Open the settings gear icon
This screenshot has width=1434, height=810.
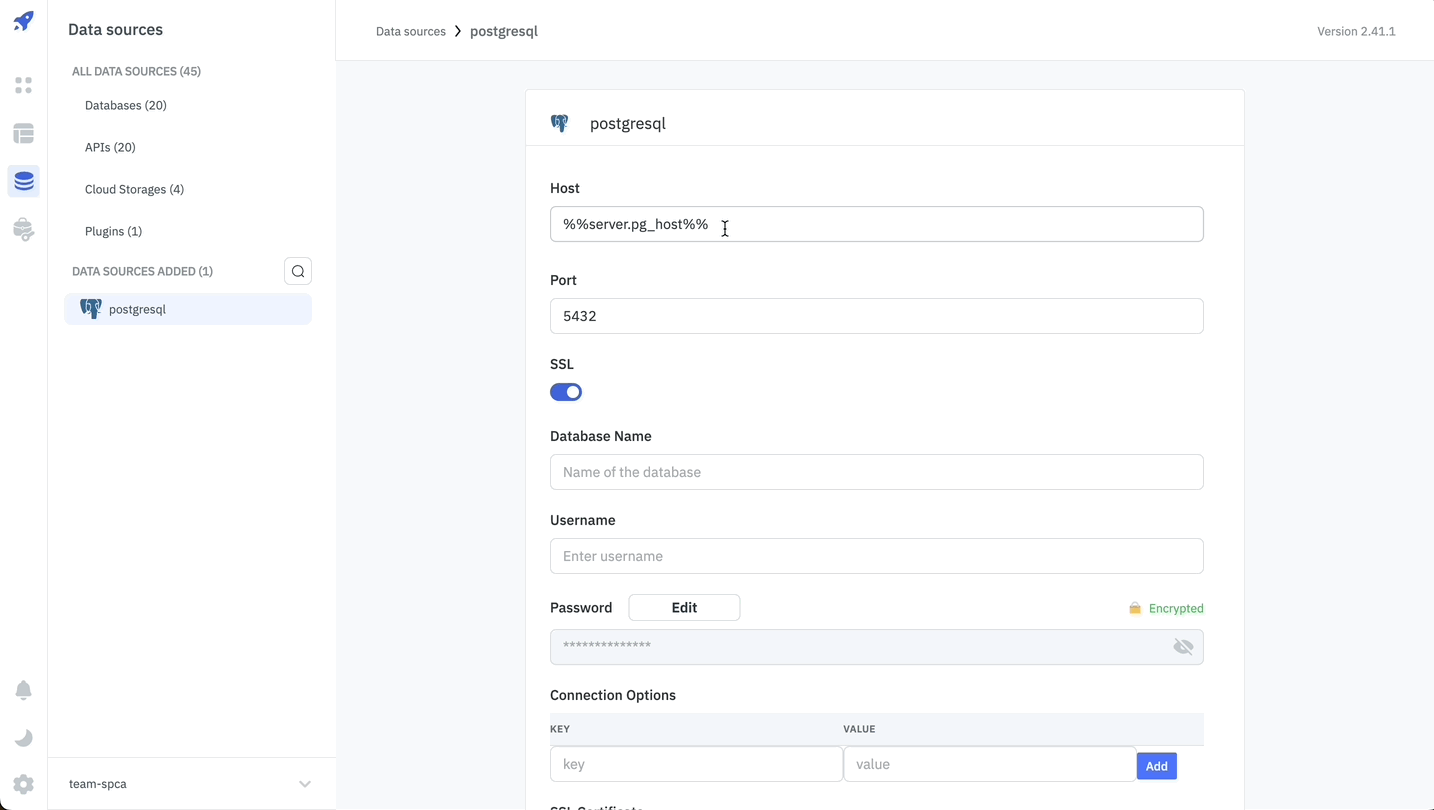pos(23,785)
